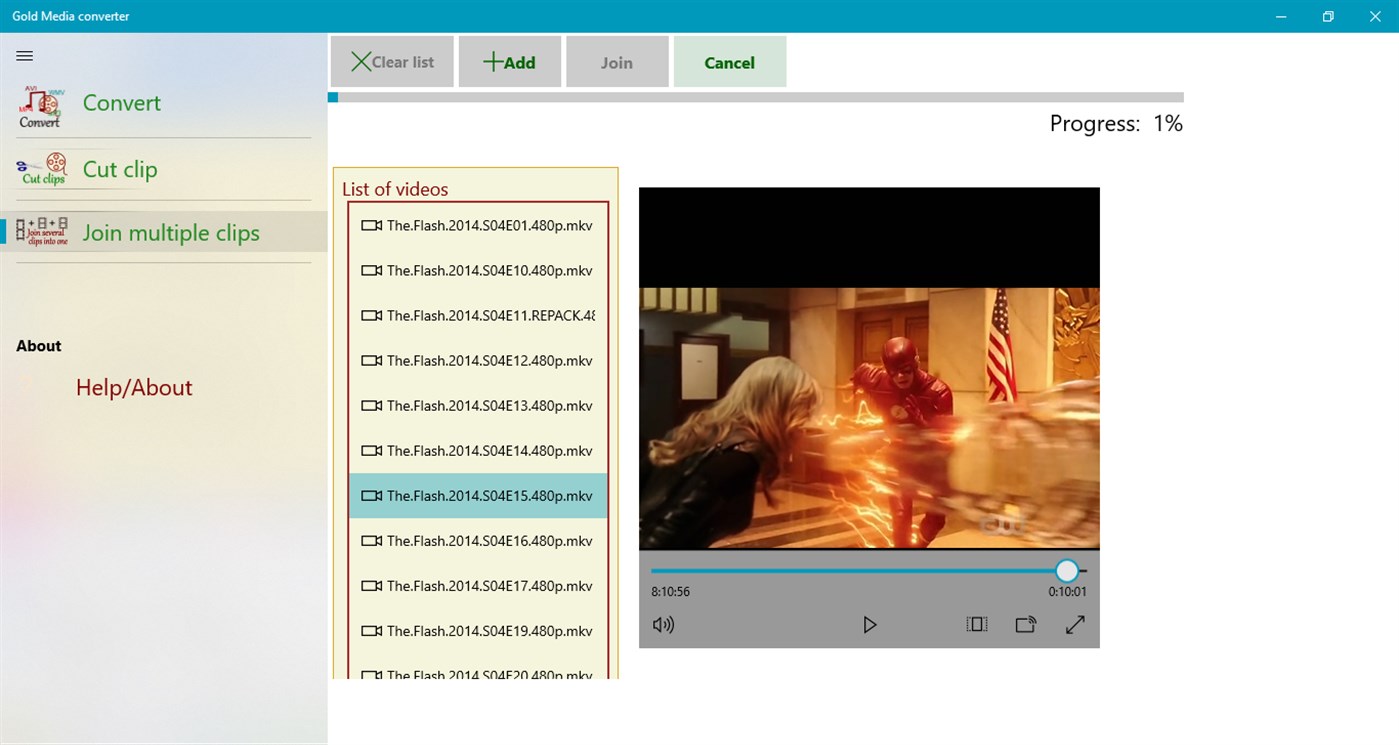This screenshot has width=1399, height=745.
Task: Cancel the current join operation
Action: (729, 61)
